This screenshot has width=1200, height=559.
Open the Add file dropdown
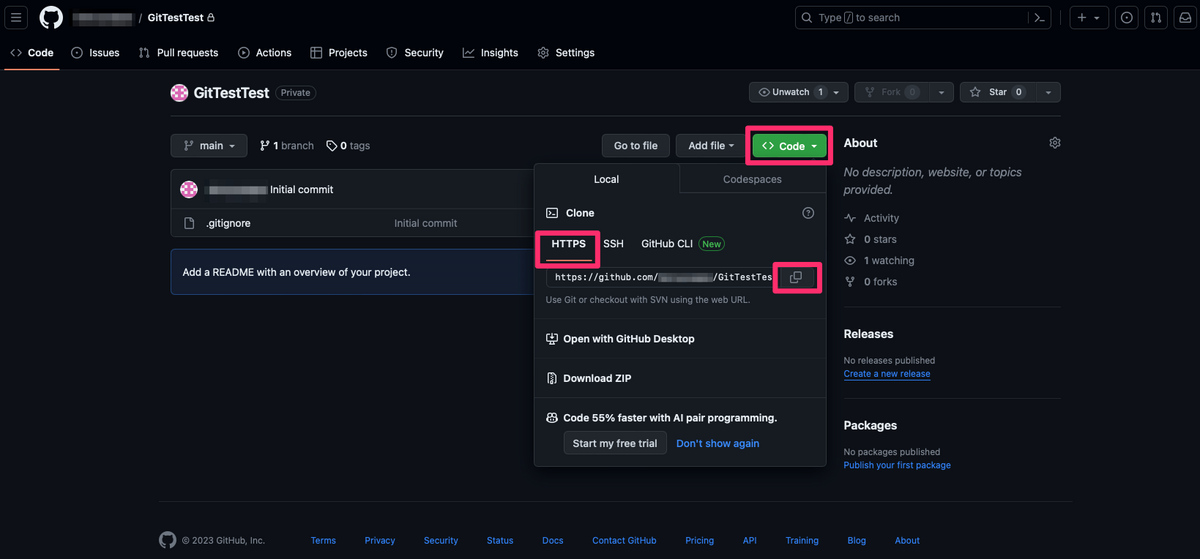711,146
